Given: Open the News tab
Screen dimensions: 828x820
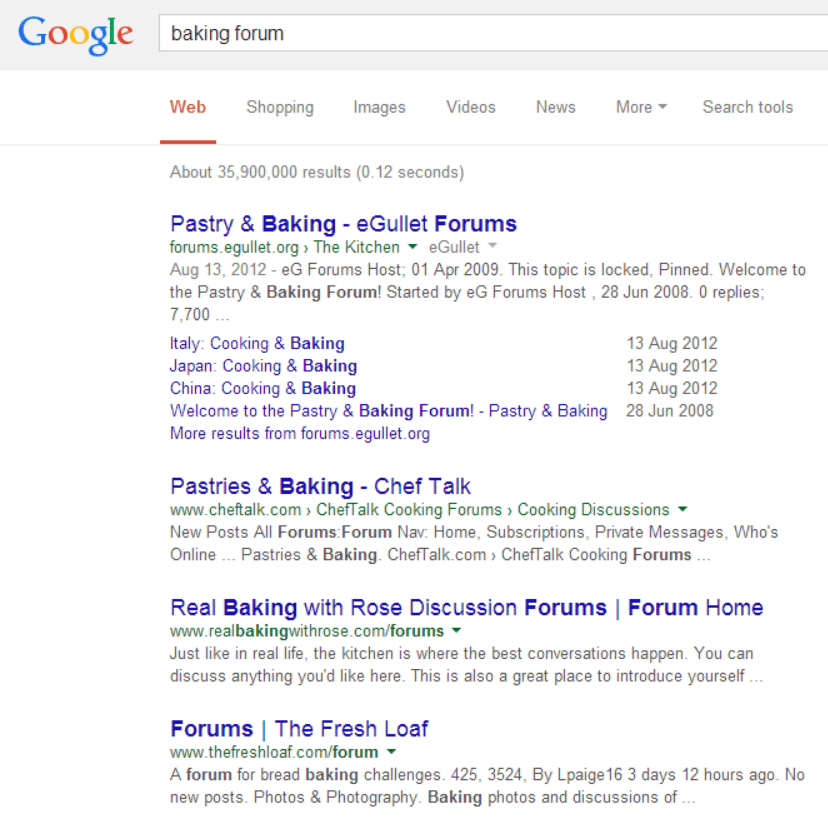Looking at the screenshot, I should pos(556,107).
